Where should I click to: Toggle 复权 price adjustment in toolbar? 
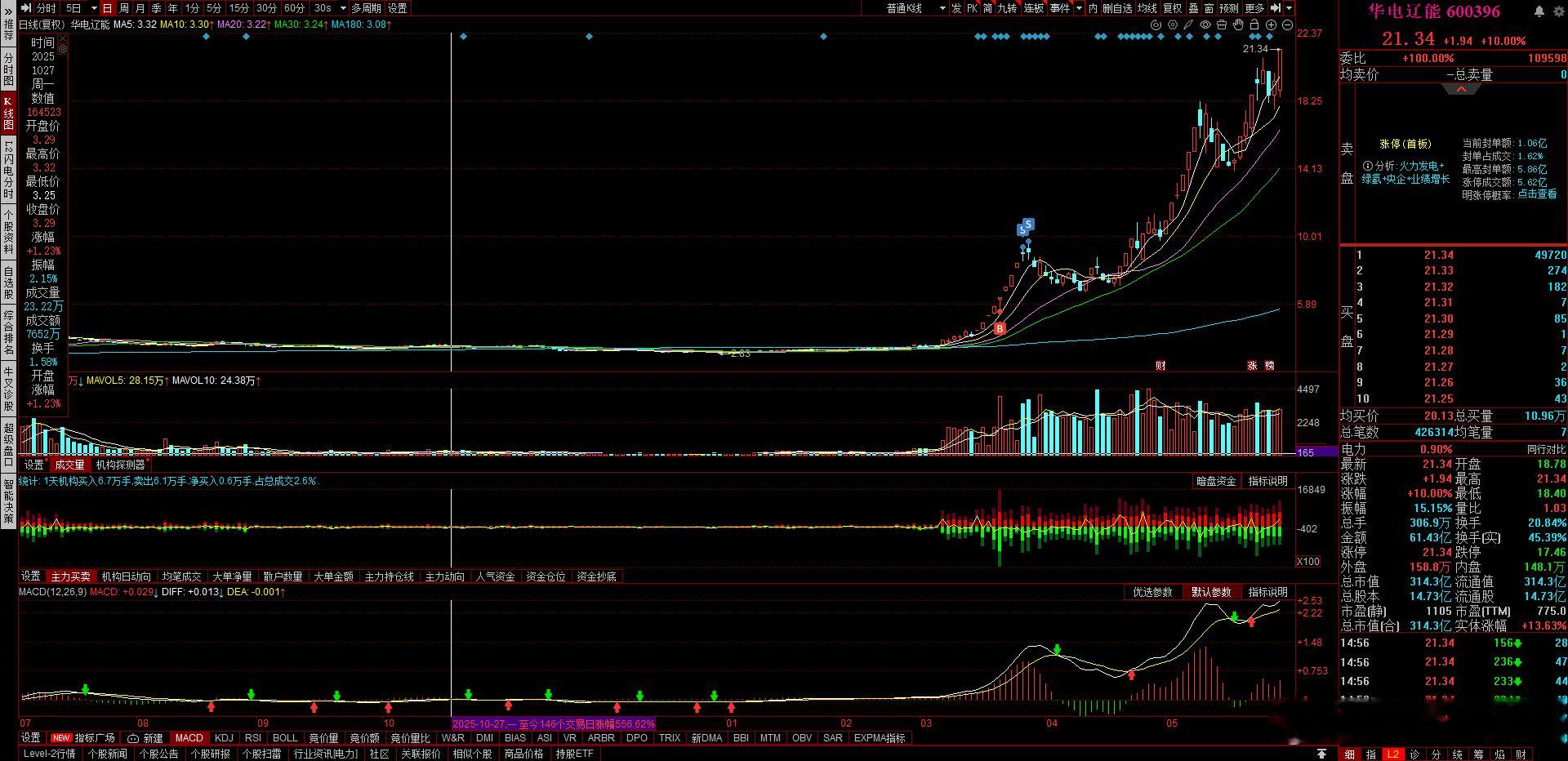tap(1173, 7)
